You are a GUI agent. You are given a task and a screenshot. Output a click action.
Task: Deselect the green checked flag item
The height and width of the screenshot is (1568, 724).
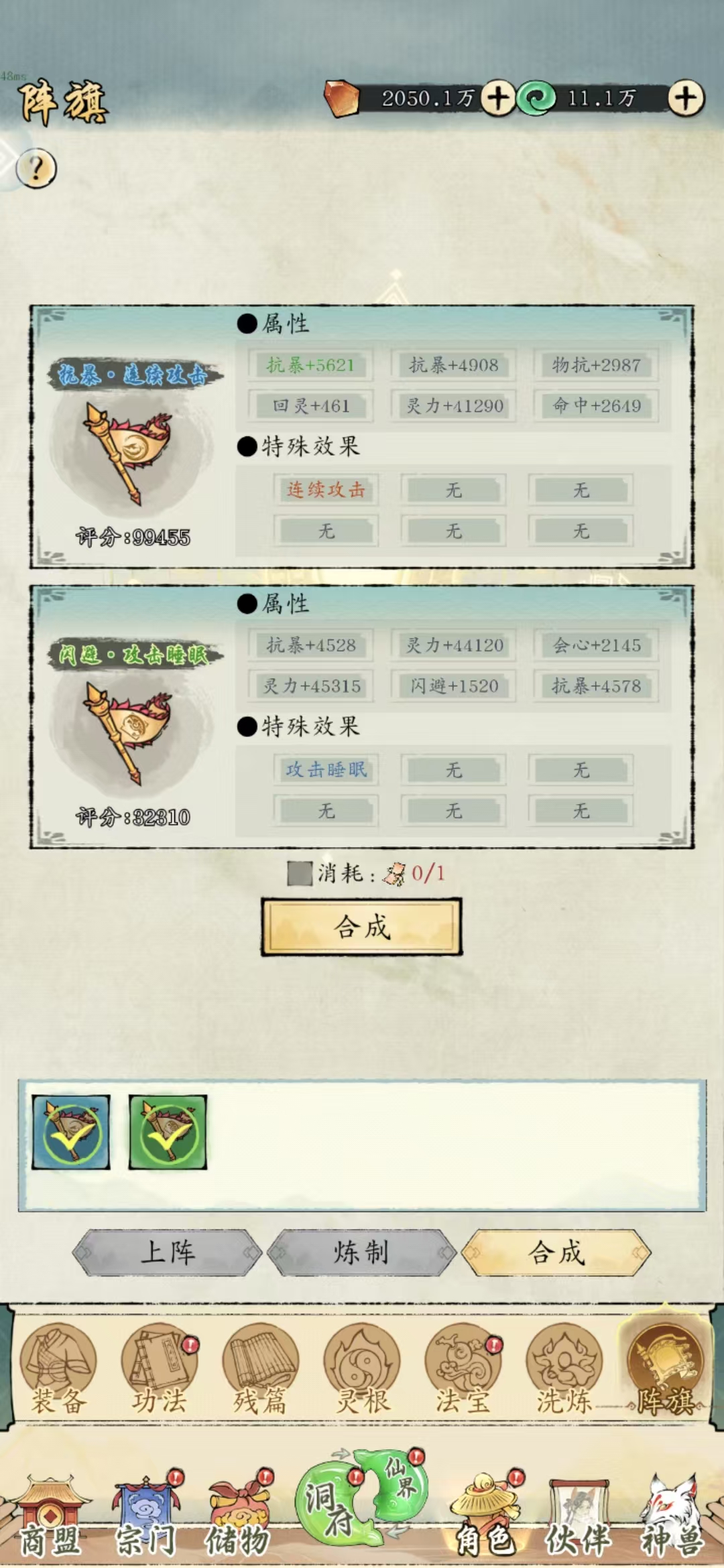click(x=168, y=1132)
